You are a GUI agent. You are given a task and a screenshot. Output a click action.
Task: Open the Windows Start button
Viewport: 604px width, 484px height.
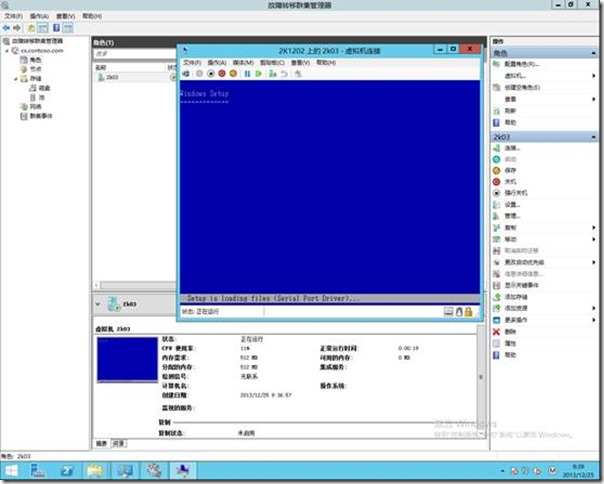pos(12,471)
